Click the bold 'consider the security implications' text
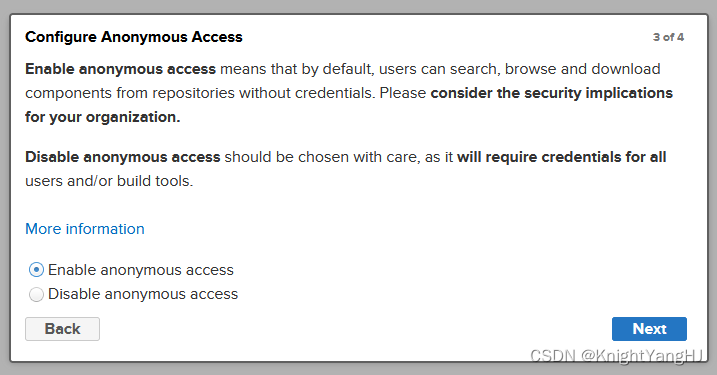Screen dimensions: 717x375 (x=551, y=93)
